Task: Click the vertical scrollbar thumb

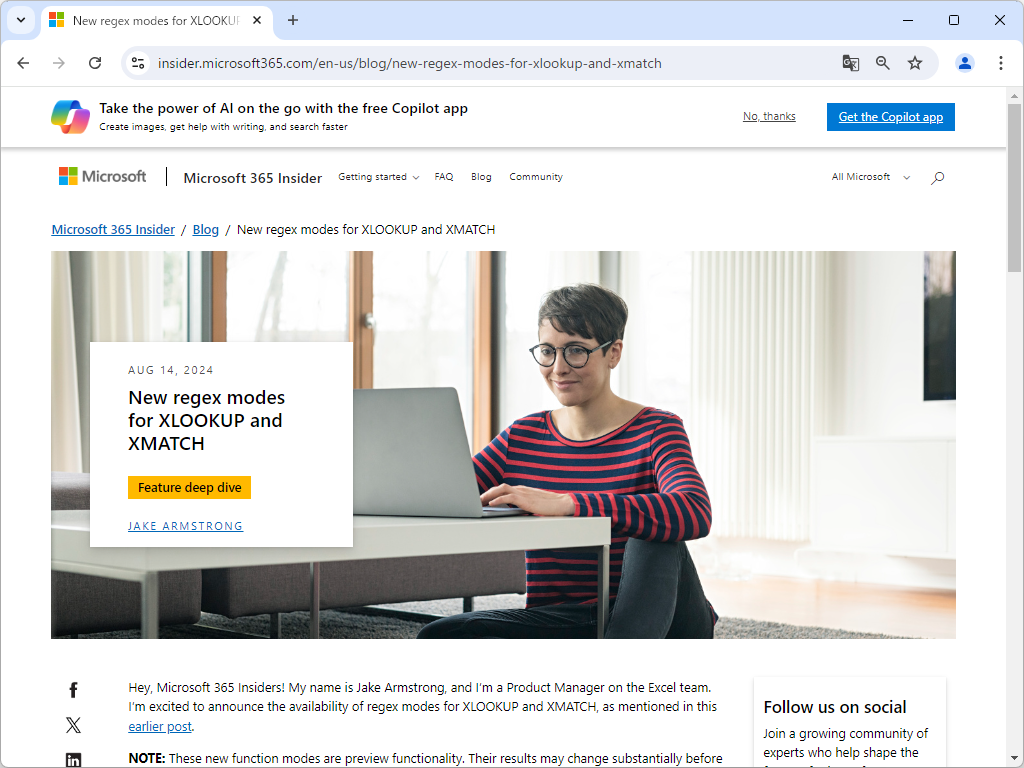Action: coord(1014,187)
